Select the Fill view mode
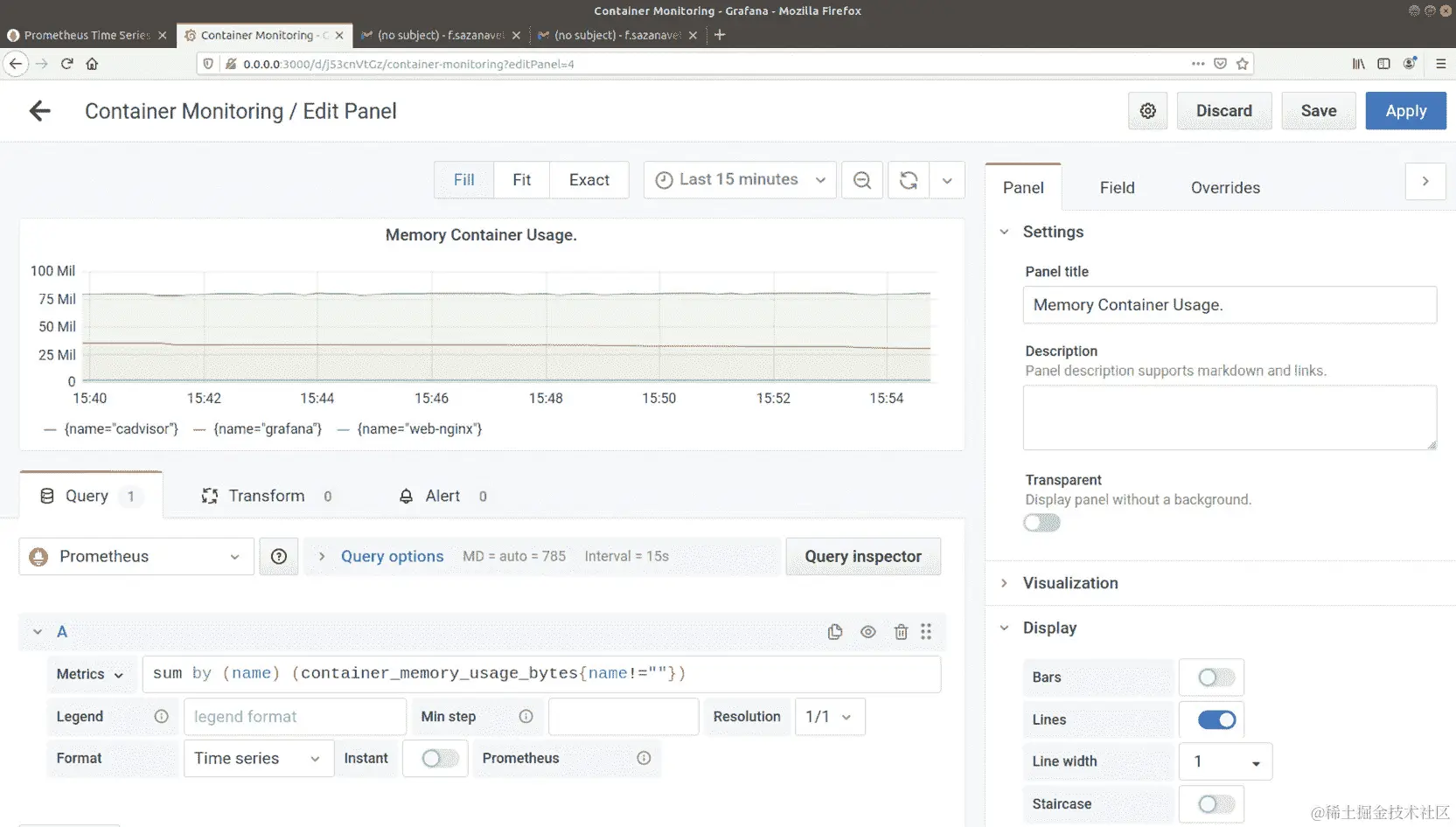1456x827 pixels. (464, 180)
